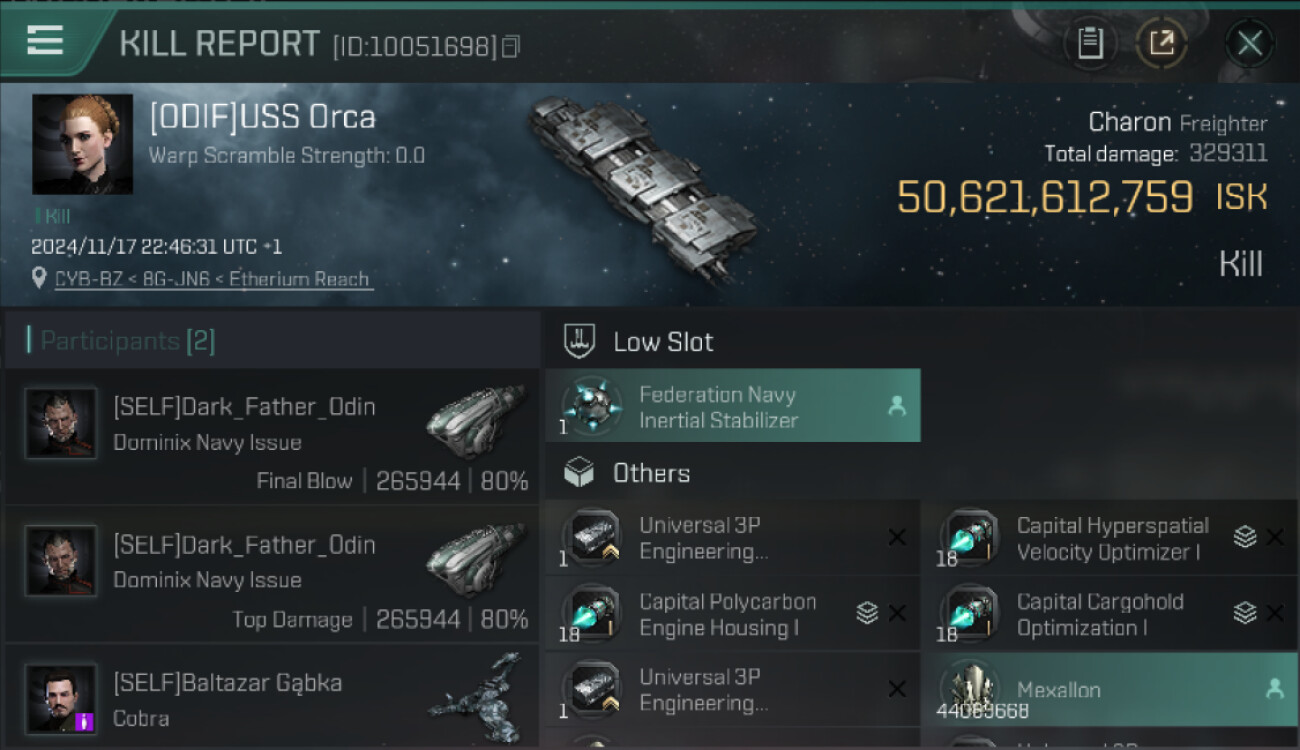The image size is (1300, 750).
Task: Click Capital Cargohold Optimization stack icon
Action: point(1245,613)
